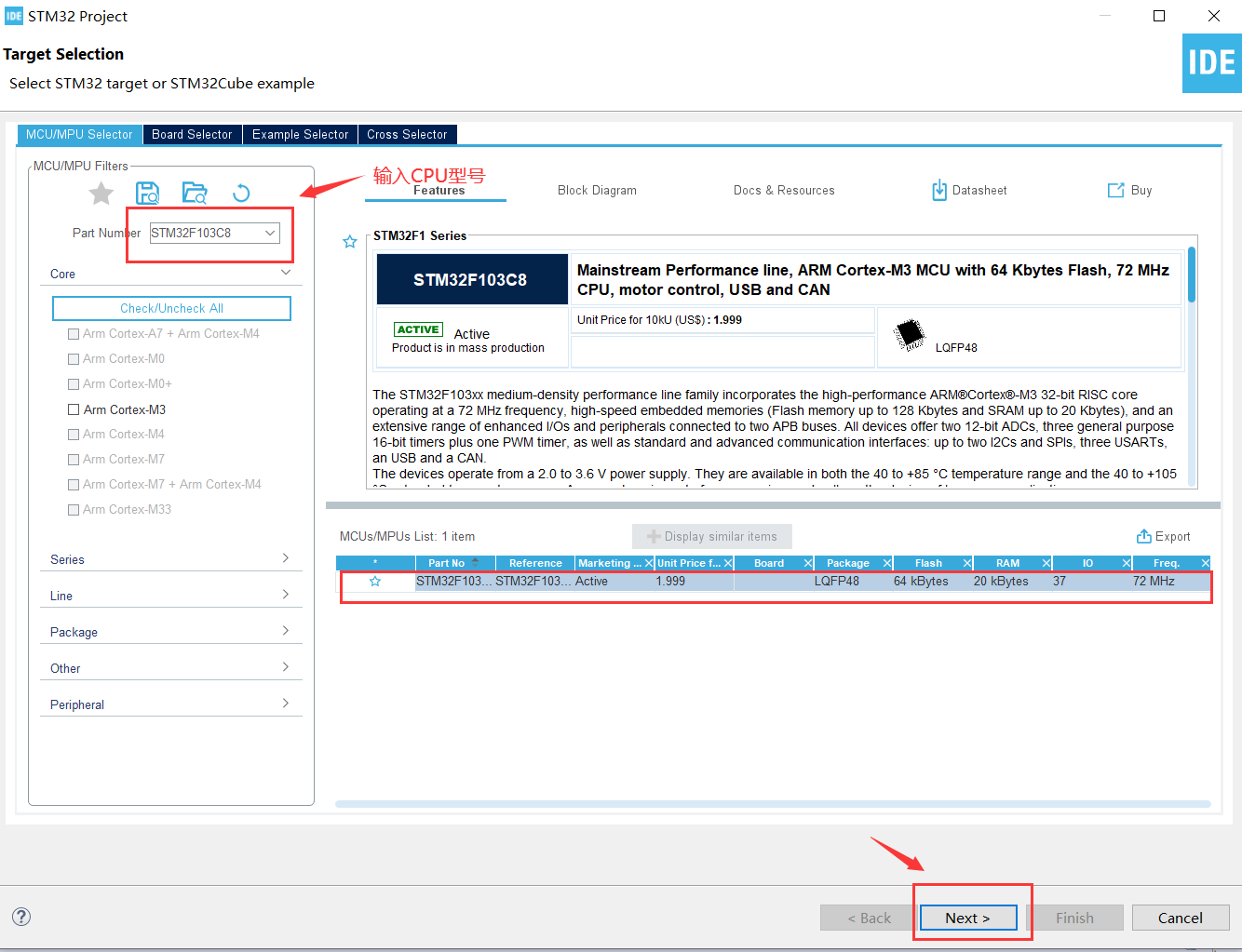This screenshot has width=1242, height=952.
Task: Close the Package column
Action: [x=887, y=563]
